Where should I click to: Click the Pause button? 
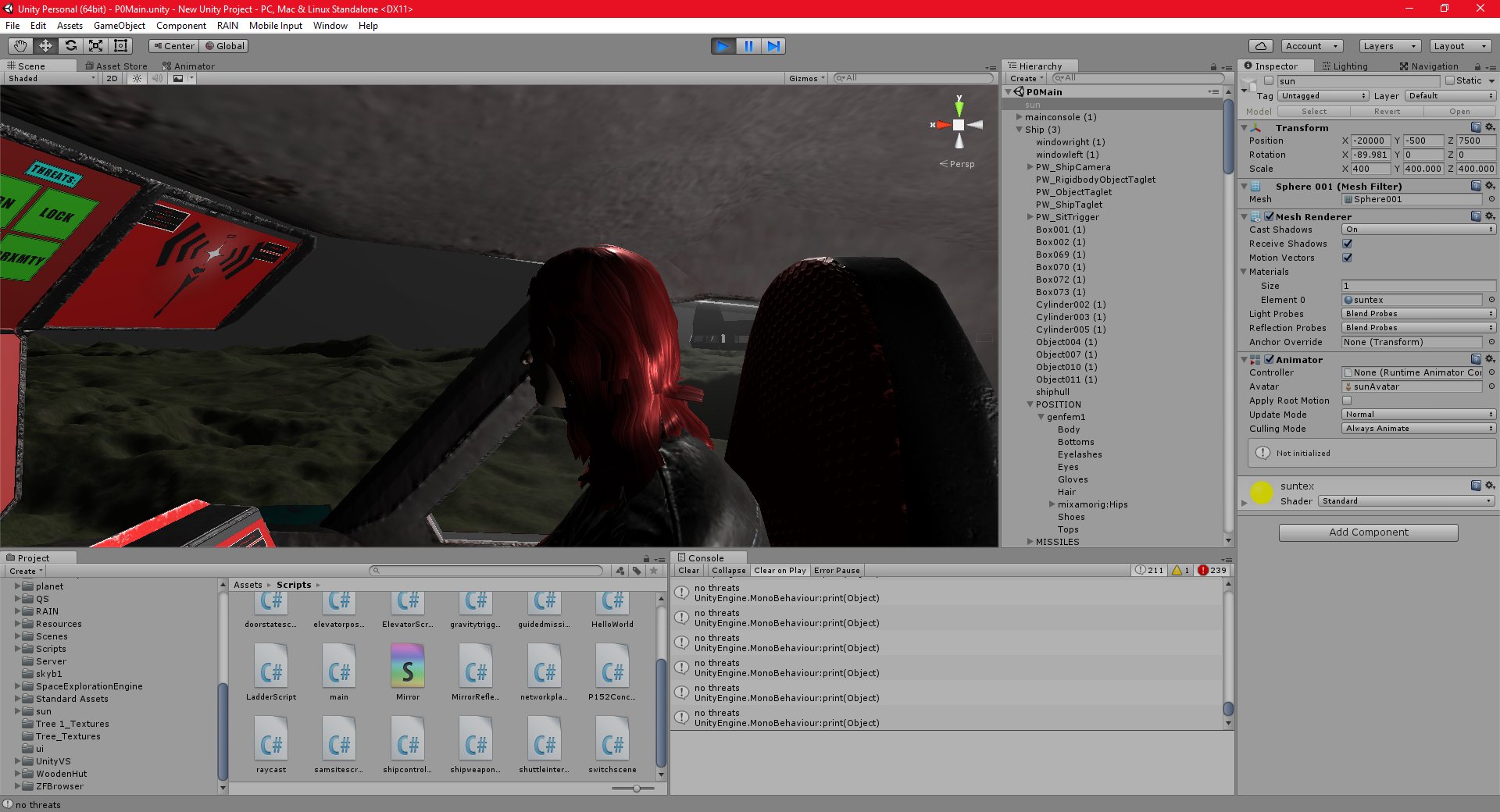(748, 46)
